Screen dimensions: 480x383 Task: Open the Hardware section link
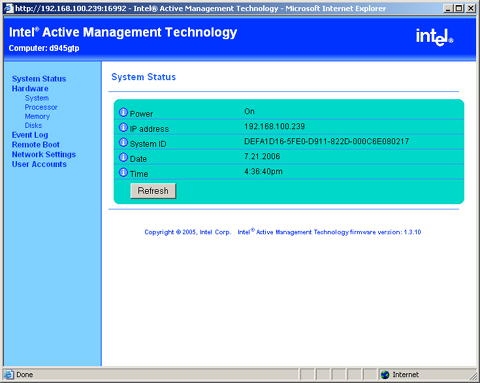point(30,89)
